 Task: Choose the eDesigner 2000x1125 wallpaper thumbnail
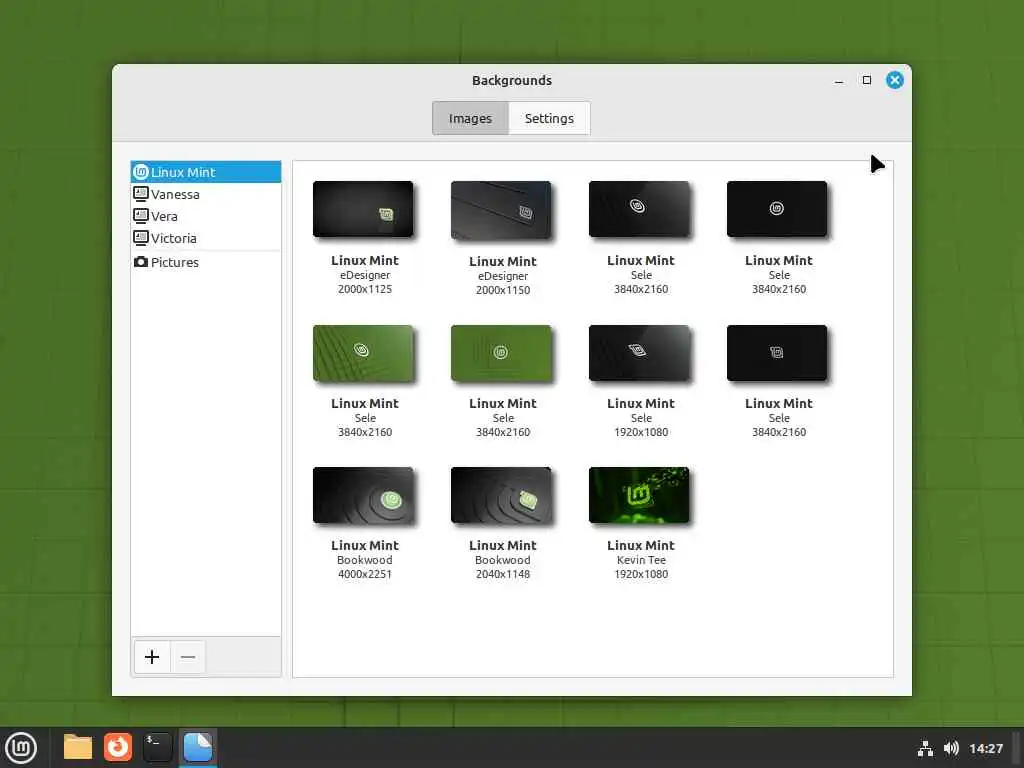click(363, 209)
